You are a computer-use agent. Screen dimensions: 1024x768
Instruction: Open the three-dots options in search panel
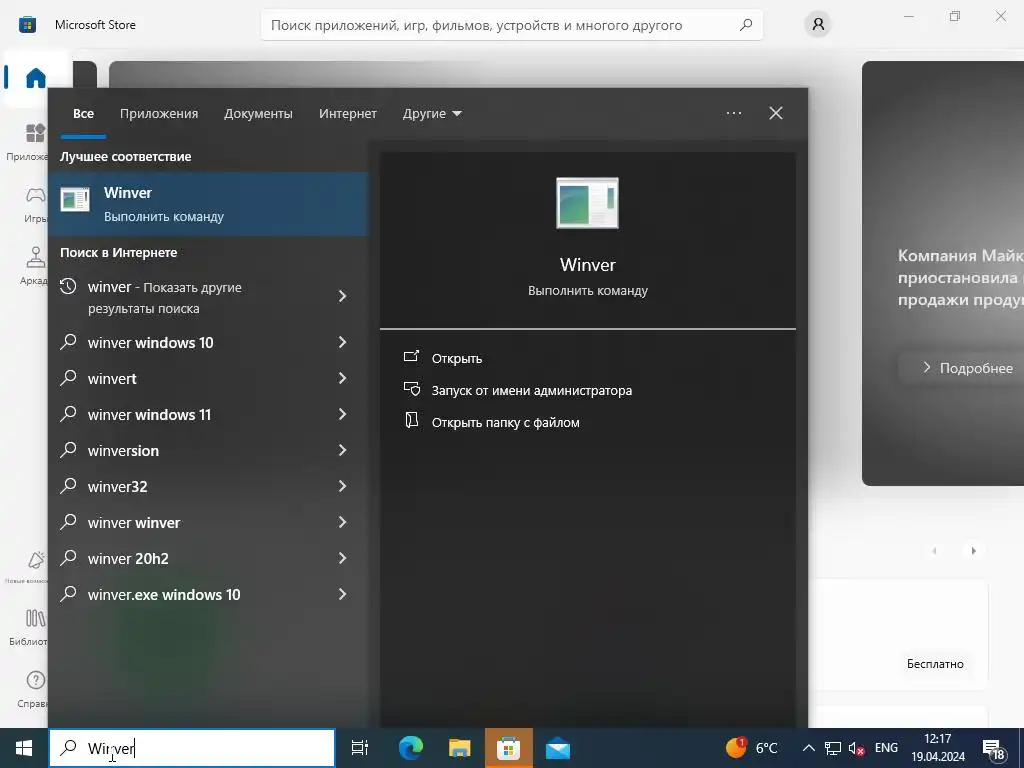[734, 113]
